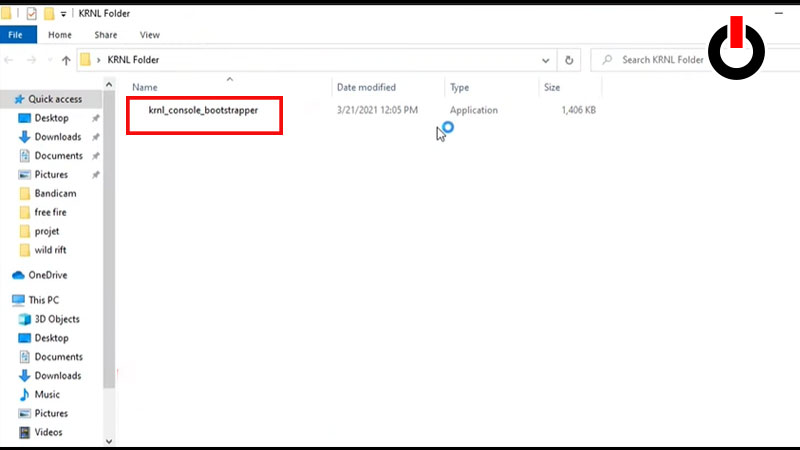Click the pin icon beside Desktop
This screenshot has height=450, width=800.
pos(95,118)
